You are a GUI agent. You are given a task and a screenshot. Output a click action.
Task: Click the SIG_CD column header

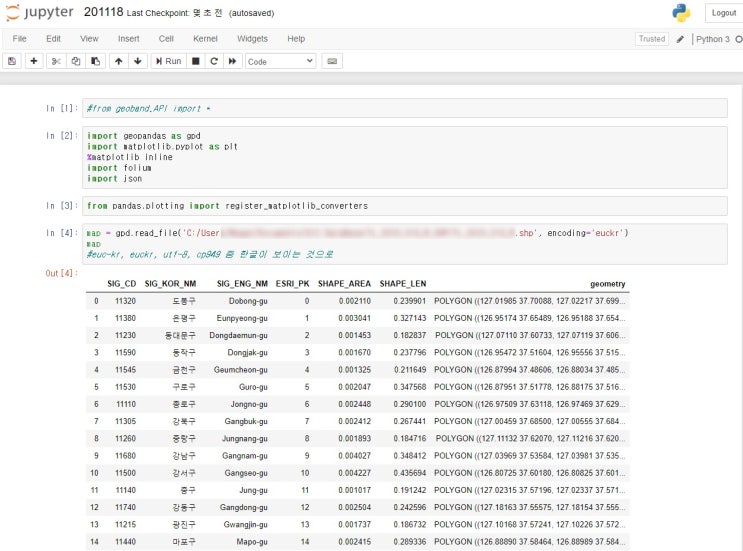pos(121,284)
